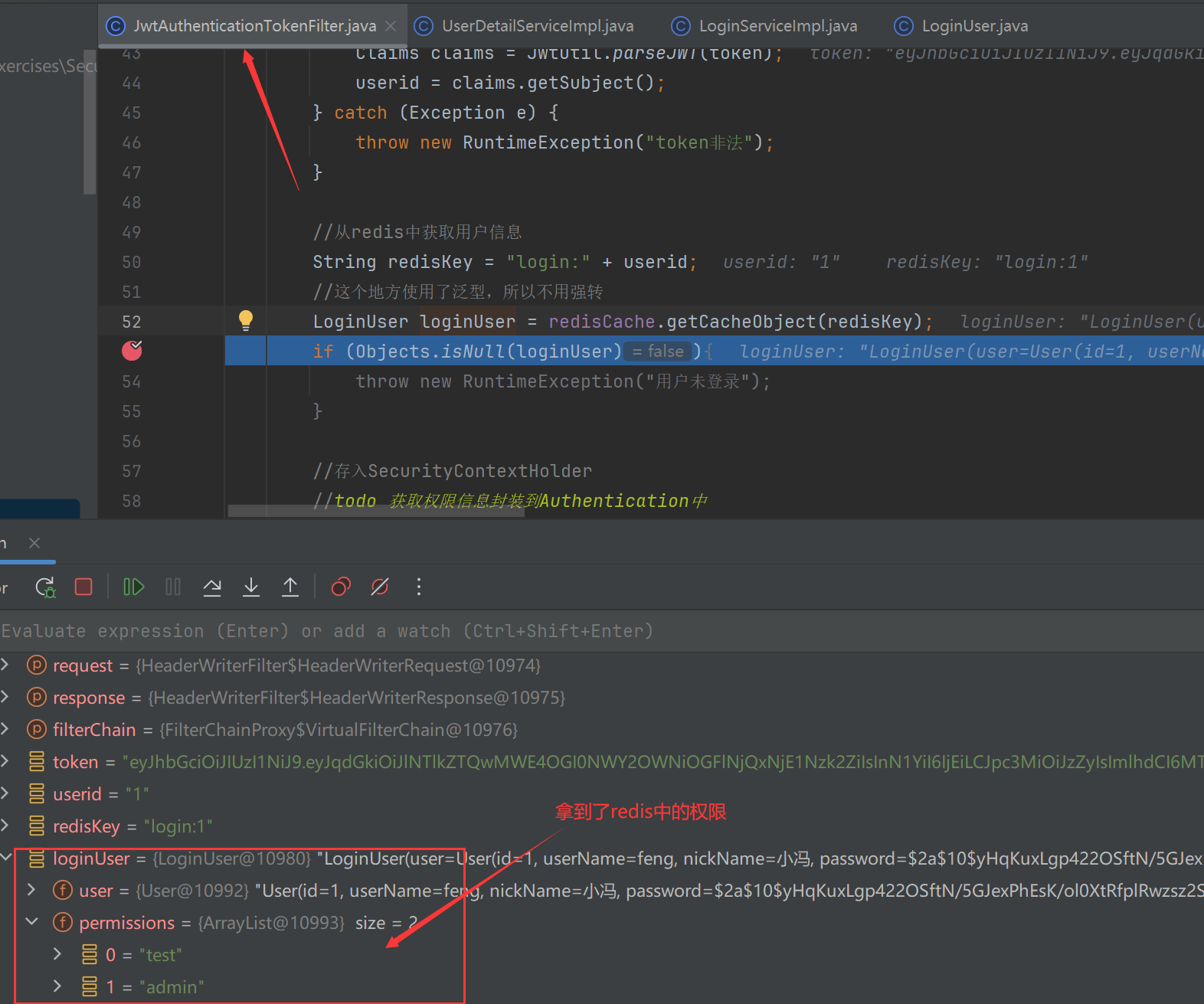The image size is (1204, 1004).
Task: Expand permissions element 1 "admin"
Action: click(57, 986)
